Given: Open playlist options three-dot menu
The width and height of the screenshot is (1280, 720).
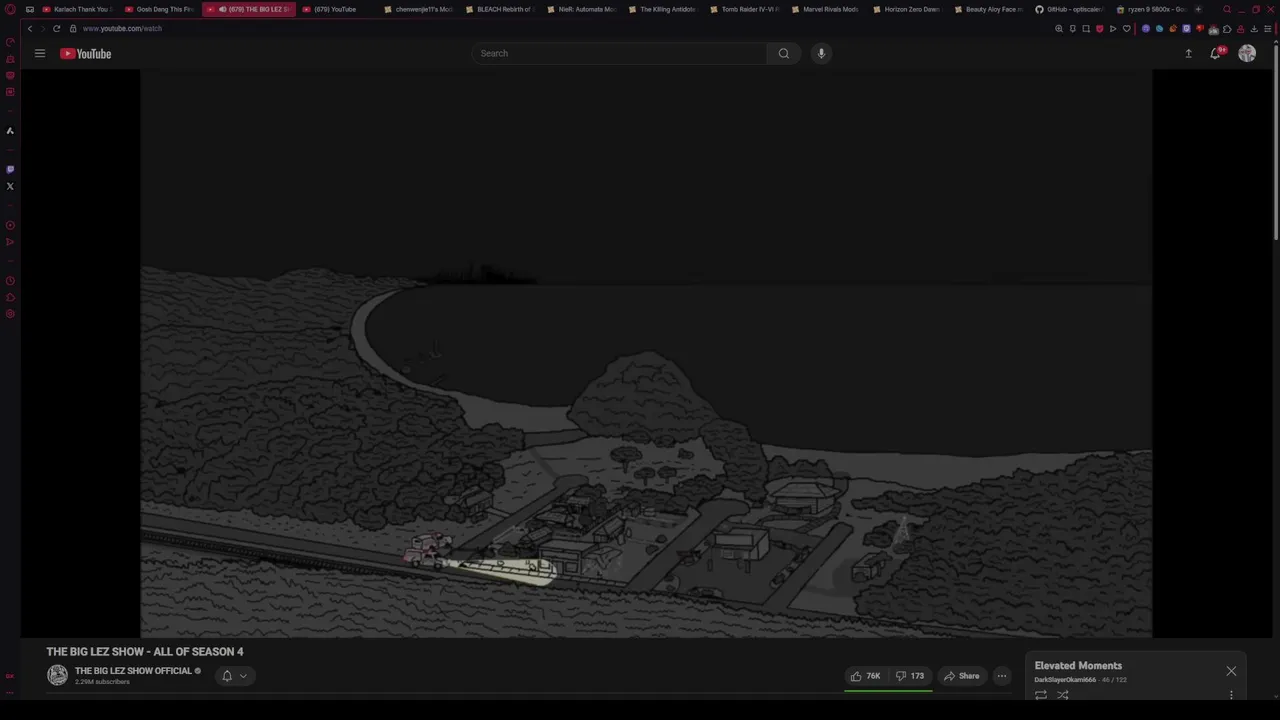Looking at the screenshot, I should pos(1231,695).
